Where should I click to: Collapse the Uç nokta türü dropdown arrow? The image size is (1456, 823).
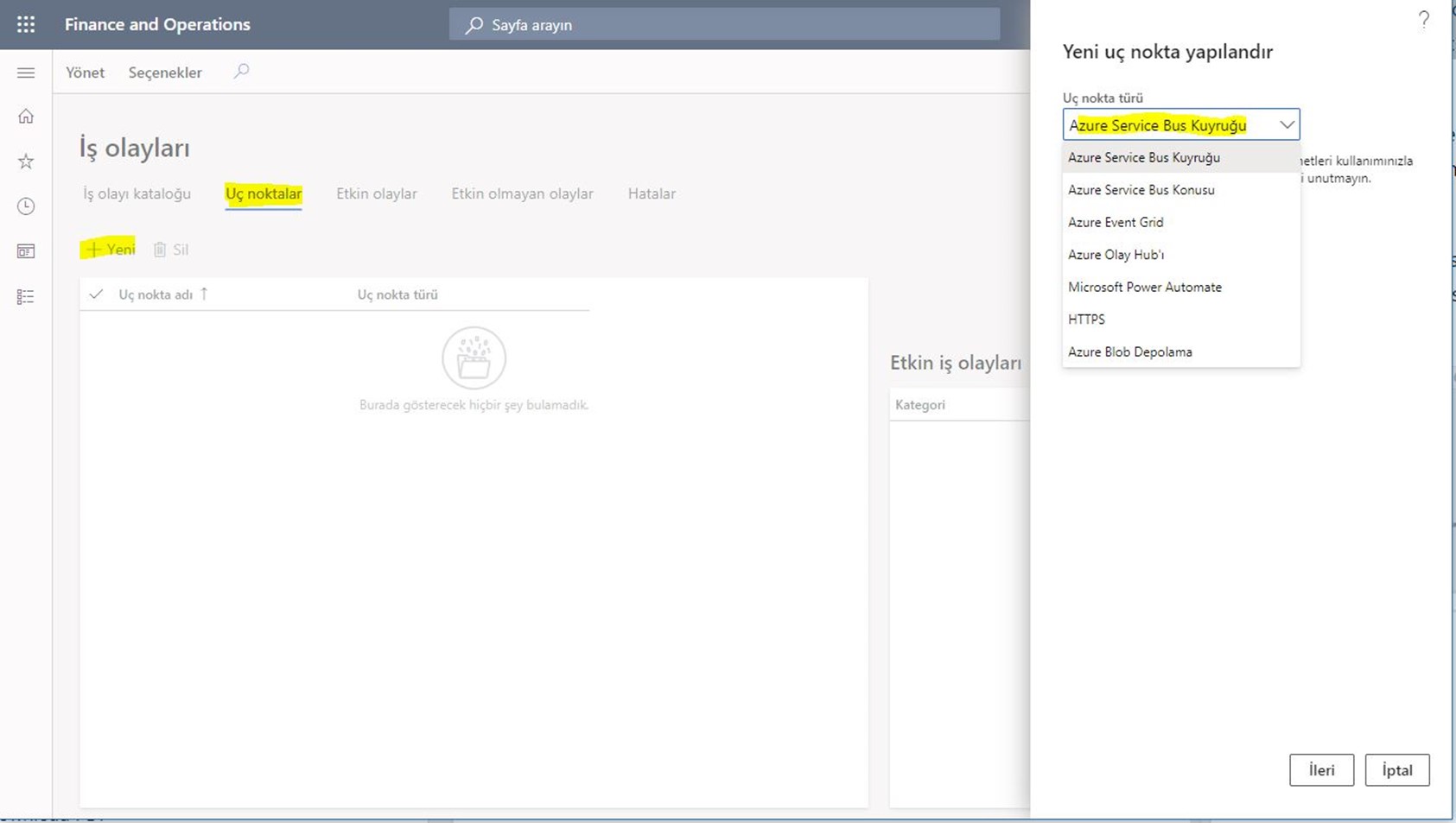pyautogui.click(x=1287, y=124)
